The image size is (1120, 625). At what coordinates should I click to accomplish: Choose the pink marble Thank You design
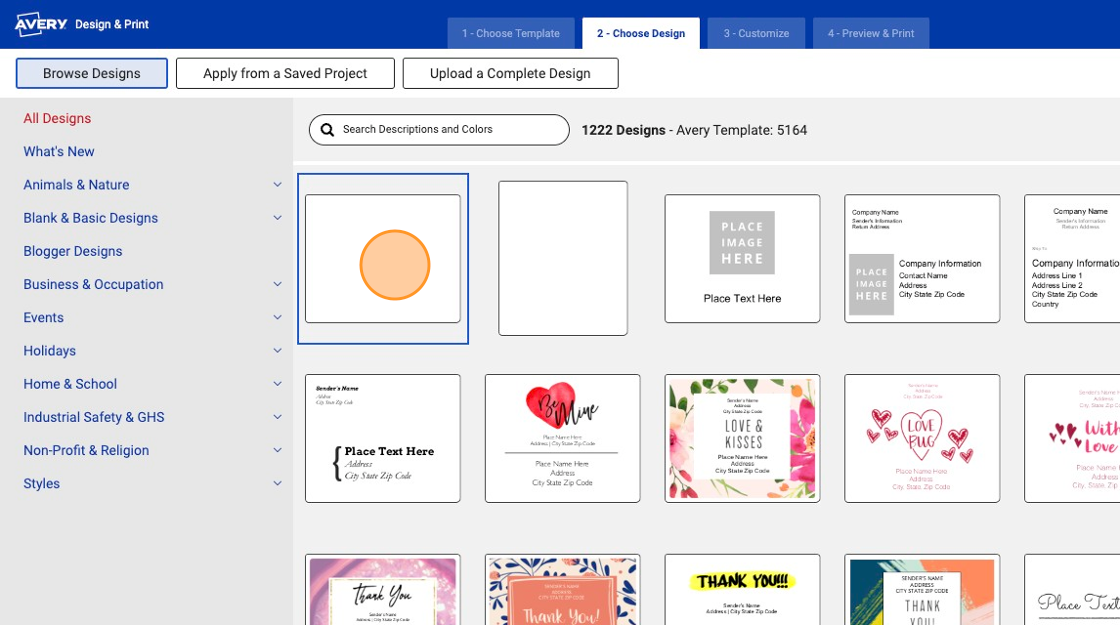383,589
